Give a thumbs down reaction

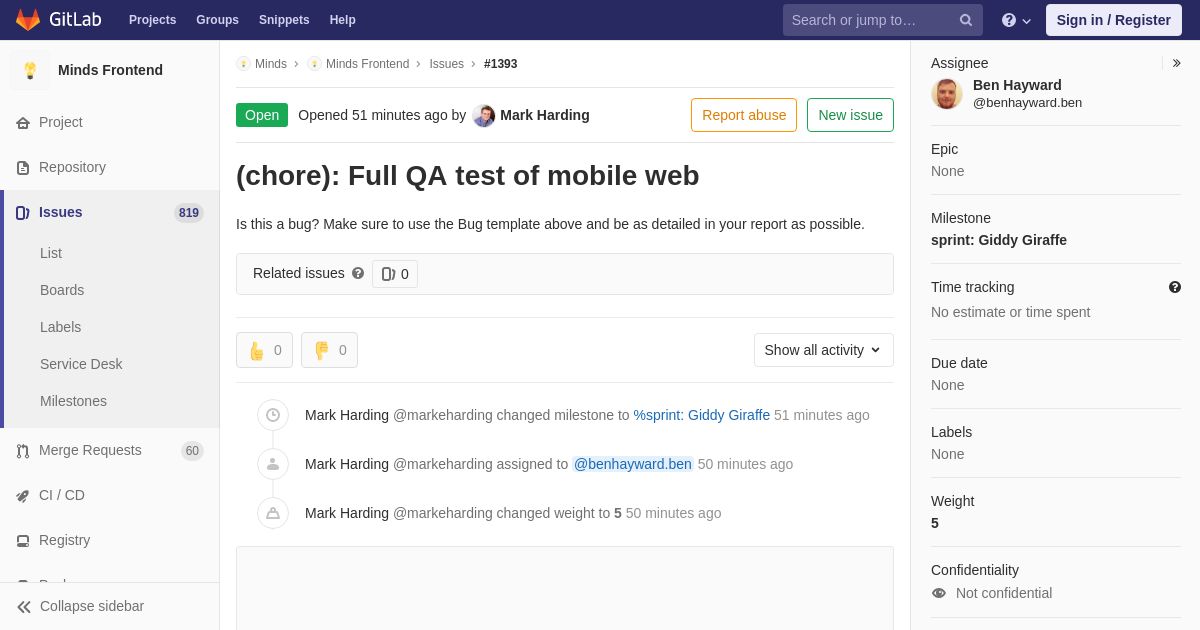click(x=329, y=350)
